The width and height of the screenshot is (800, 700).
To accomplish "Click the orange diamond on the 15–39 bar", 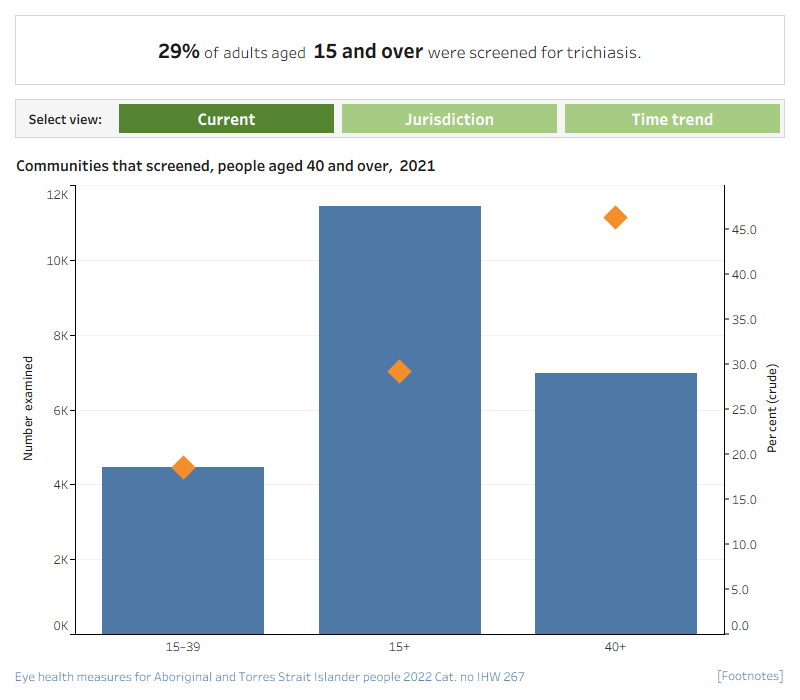I will [183, 467].
